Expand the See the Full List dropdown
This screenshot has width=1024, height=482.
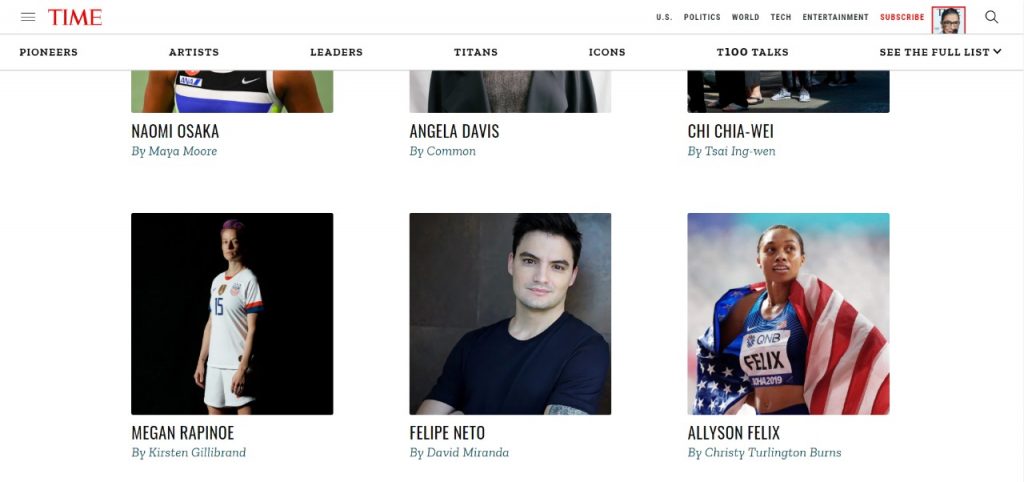click(x=940, y=52)
